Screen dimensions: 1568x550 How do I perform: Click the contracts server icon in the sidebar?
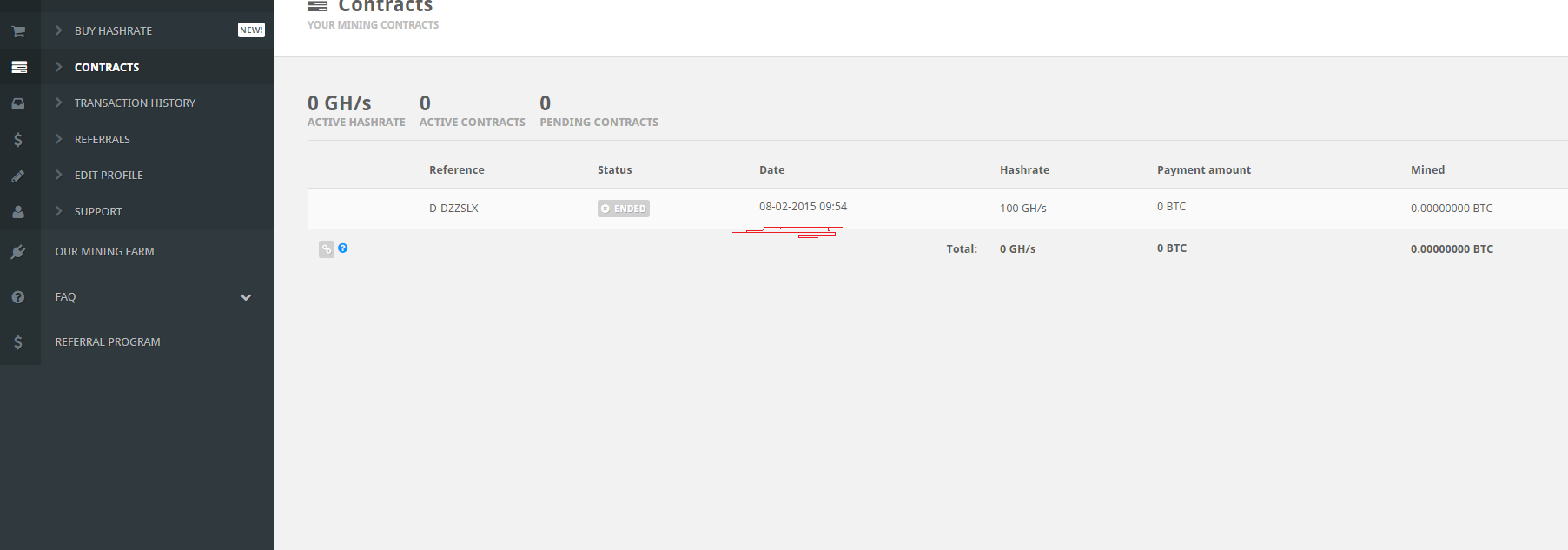point(18,67)
